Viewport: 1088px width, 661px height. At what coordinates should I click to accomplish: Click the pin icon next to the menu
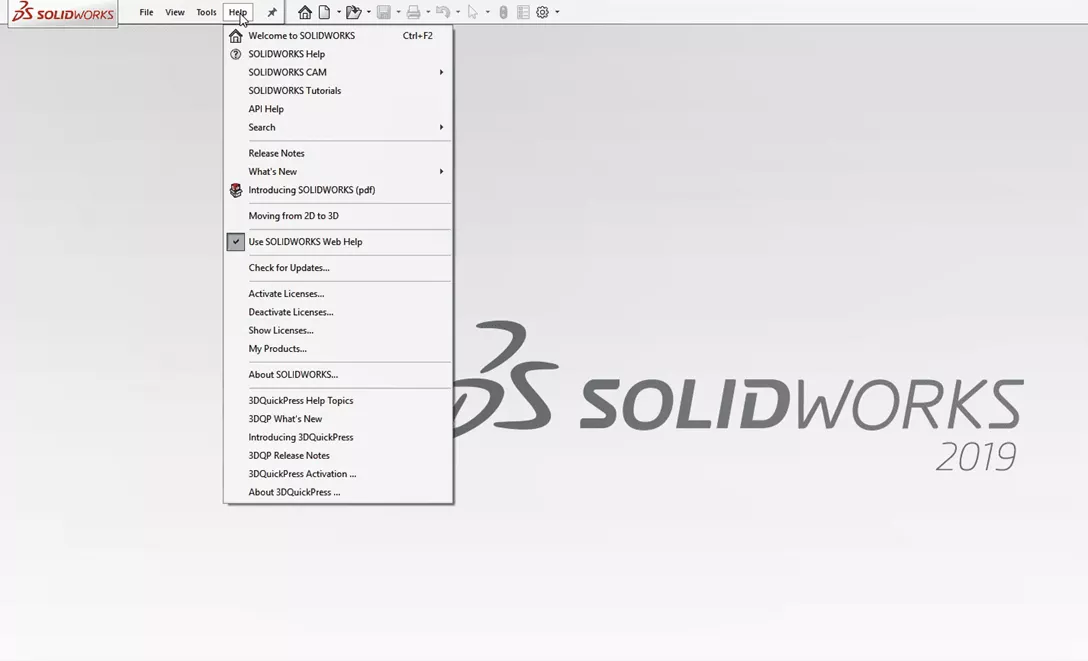click(270, 12)
